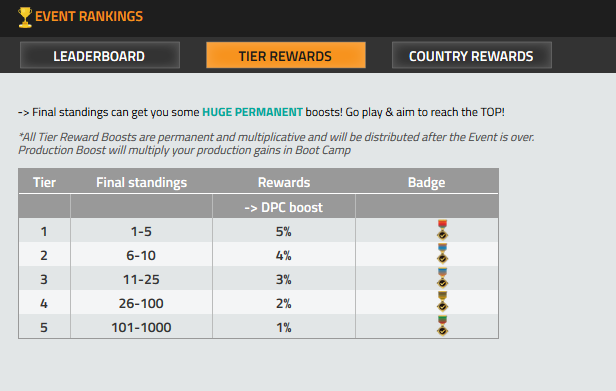The width and height of the screenshot is (616, 391).
Task: Click the Badge column header
Action: pyautogui.click(x=426, y=182)
